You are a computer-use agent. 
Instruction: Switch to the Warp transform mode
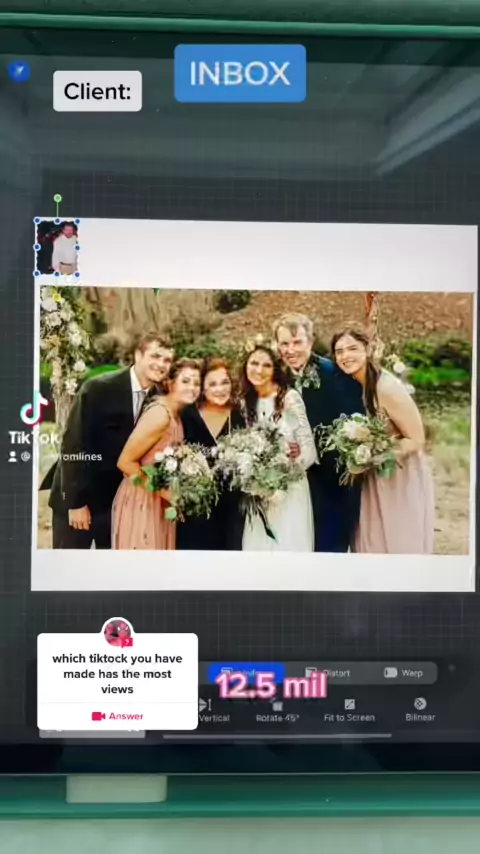[404, 673]
